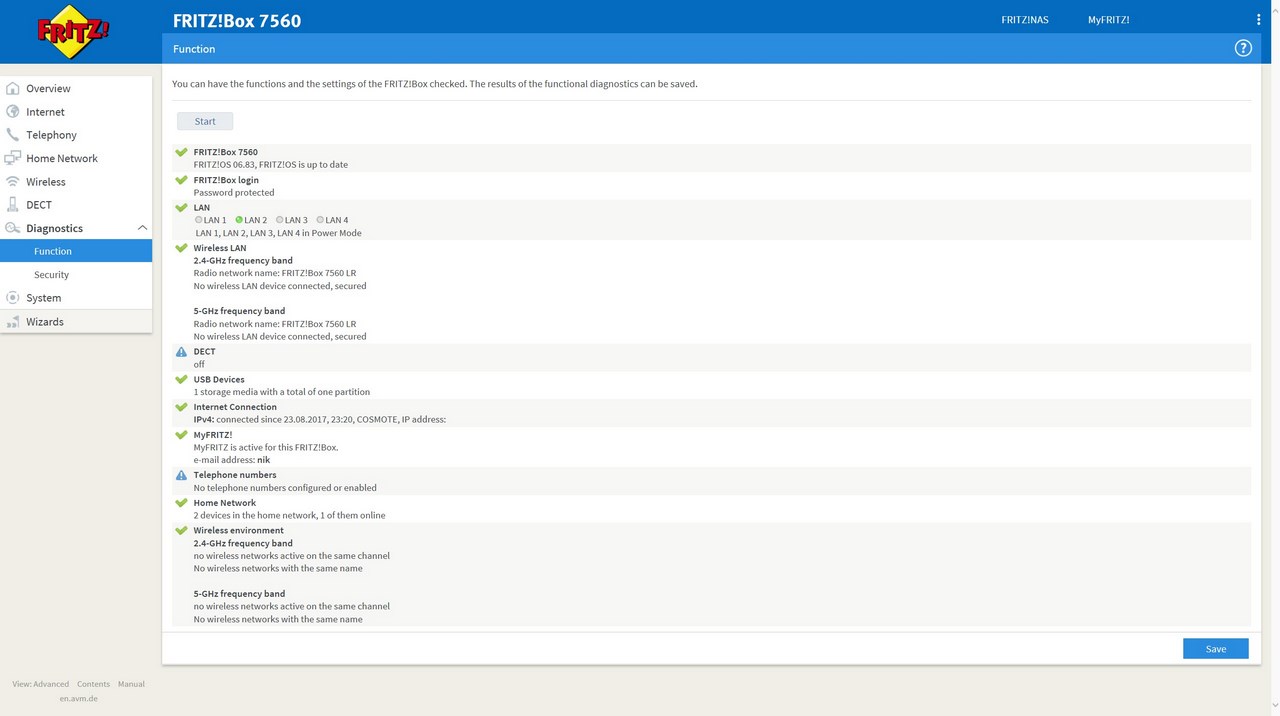Image resolution: width=1280 pixels, height=716 pixels.
Task: Click the 'Function' page header text
Action: tap(194, 49)
